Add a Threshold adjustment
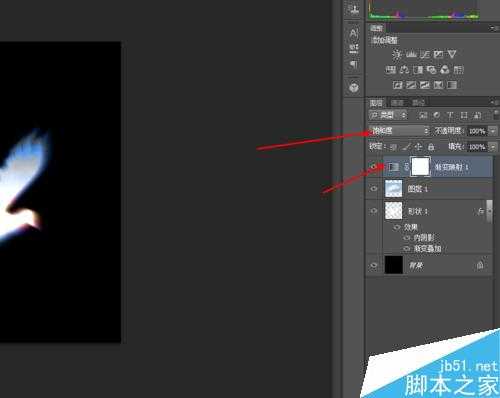 [424, 85]
